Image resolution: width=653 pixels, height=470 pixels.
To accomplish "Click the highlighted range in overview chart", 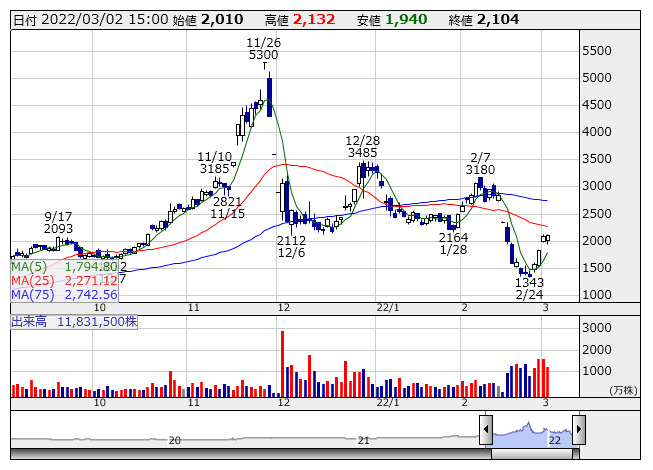I will (532, 434).
